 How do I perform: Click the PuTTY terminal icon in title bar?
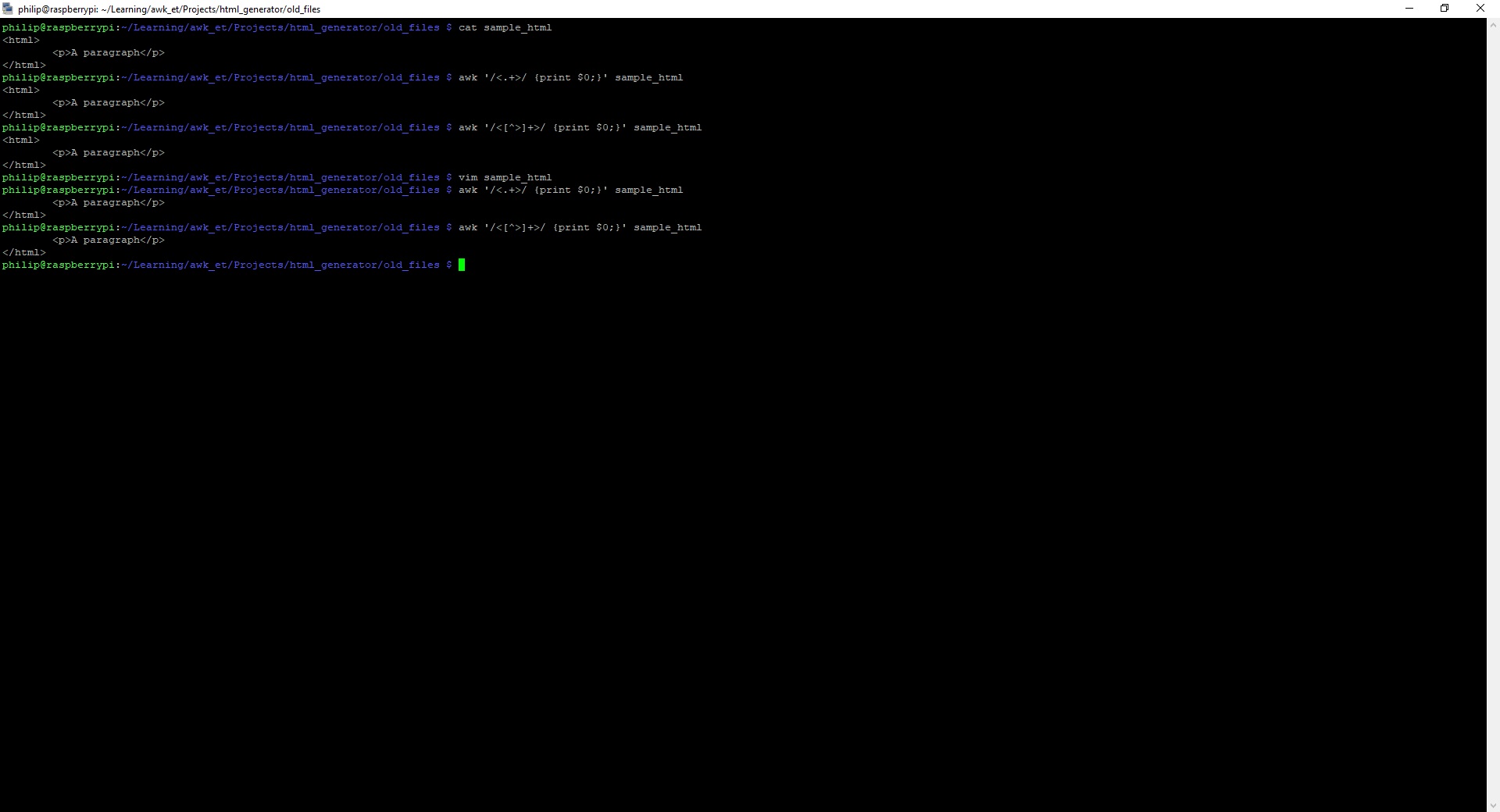tap(8, 9)
